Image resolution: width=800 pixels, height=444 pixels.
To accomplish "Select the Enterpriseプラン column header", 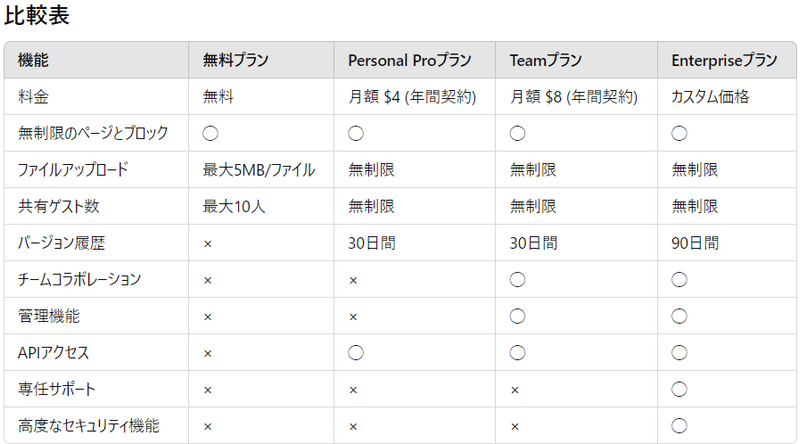I will click(x=727, y=60).
